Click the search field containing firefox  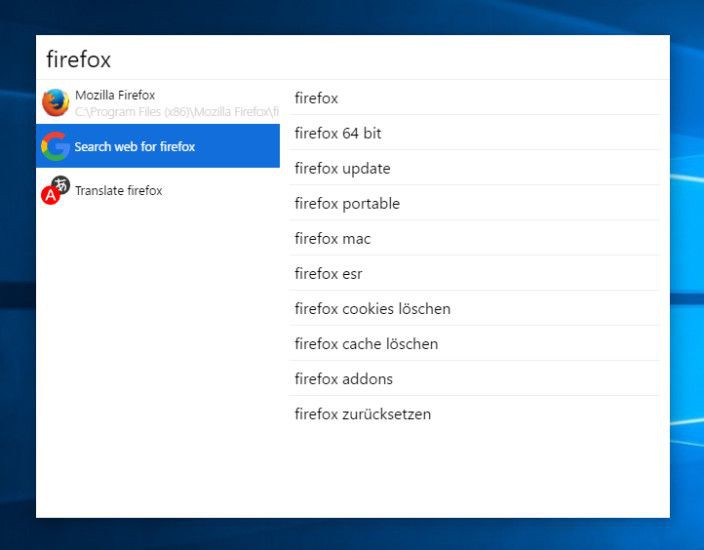352,59
